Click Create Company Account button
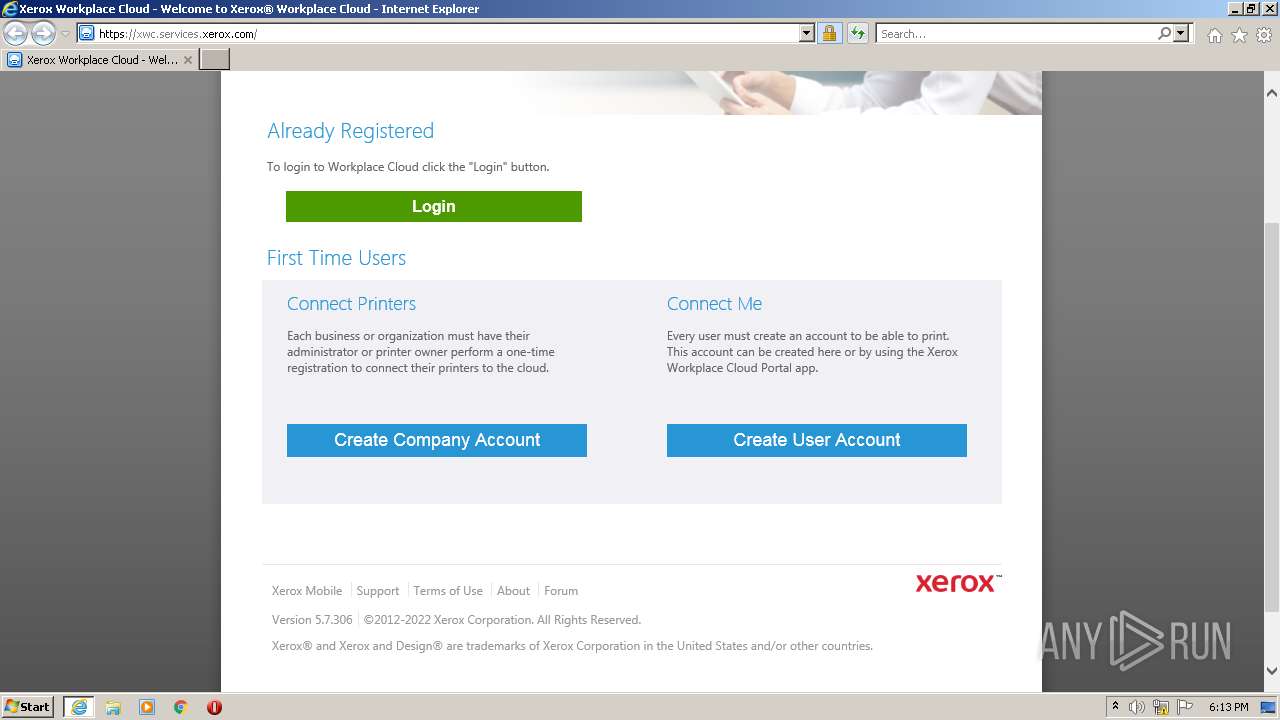Image resolution: width=1280 pixels, height=720 pixels. 437,440
